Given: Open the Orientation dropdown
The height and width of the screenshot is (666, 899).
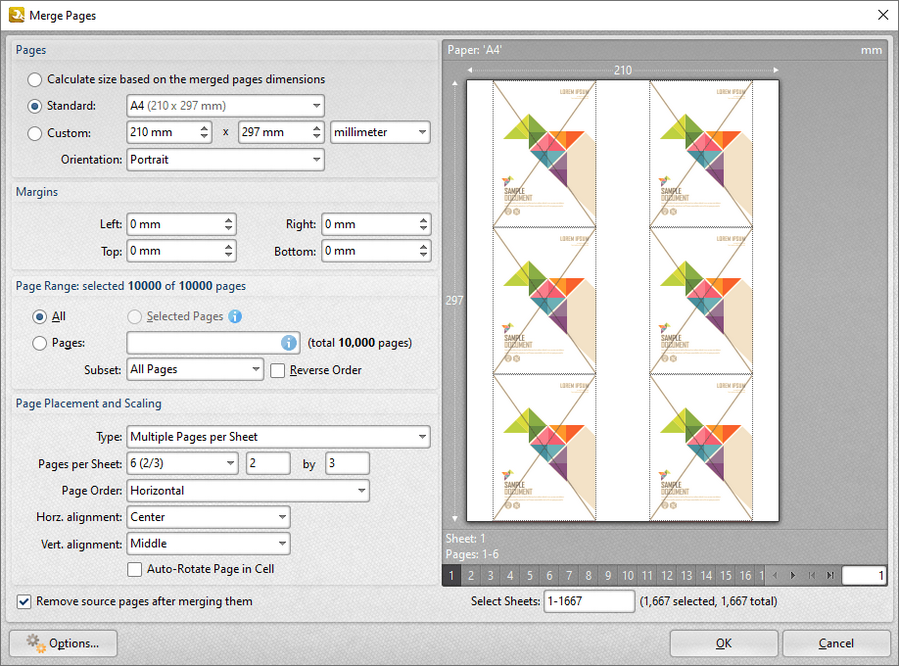Looking at the screenshot, I should pos(225,159).
